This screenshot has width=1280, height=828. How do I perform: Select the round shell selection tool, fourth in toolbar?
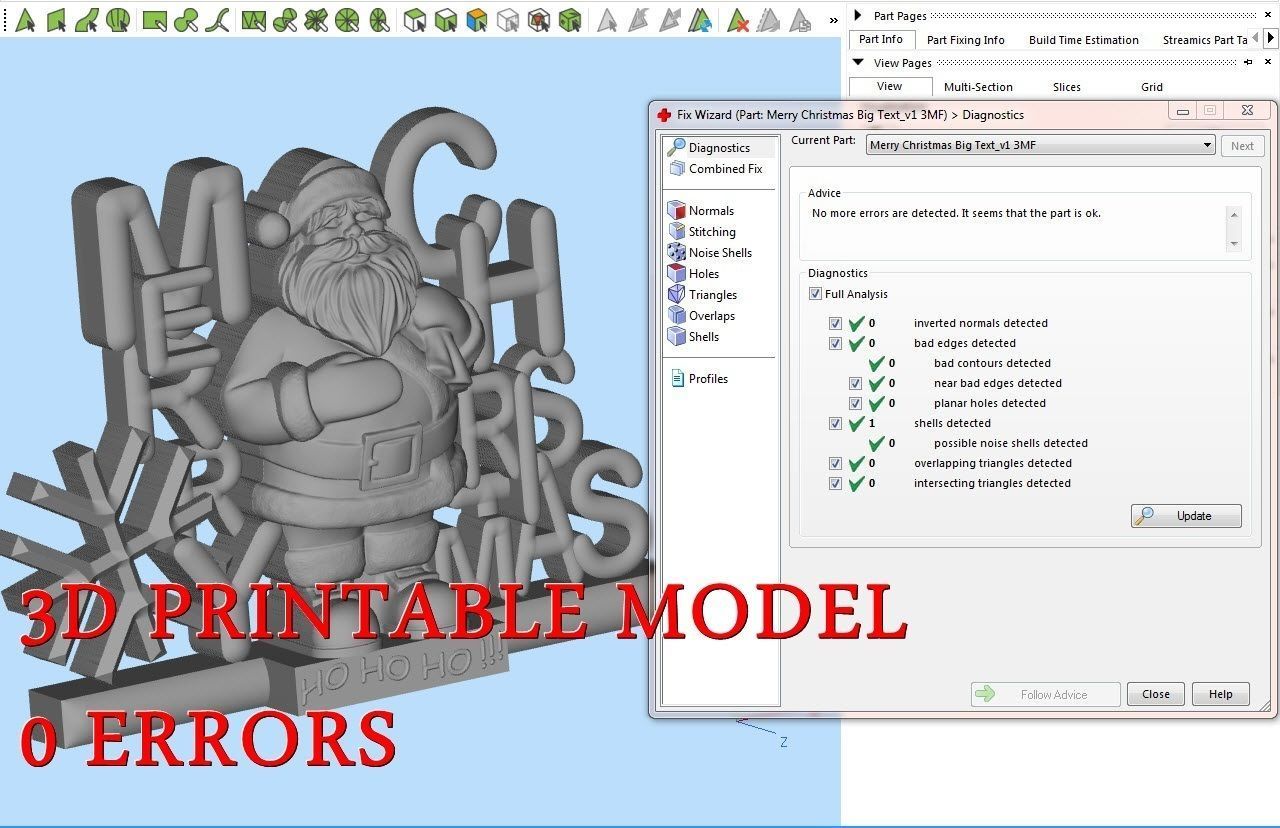coord(118,19)
